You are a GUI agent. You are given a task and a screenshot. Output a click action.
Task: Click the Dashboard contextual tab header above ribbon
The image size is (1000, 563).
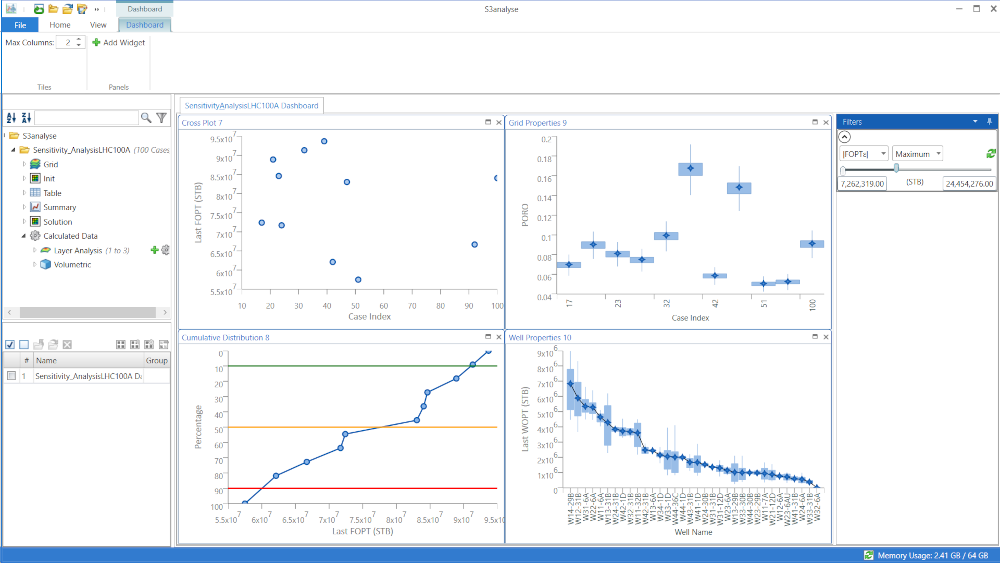point(145,9)
